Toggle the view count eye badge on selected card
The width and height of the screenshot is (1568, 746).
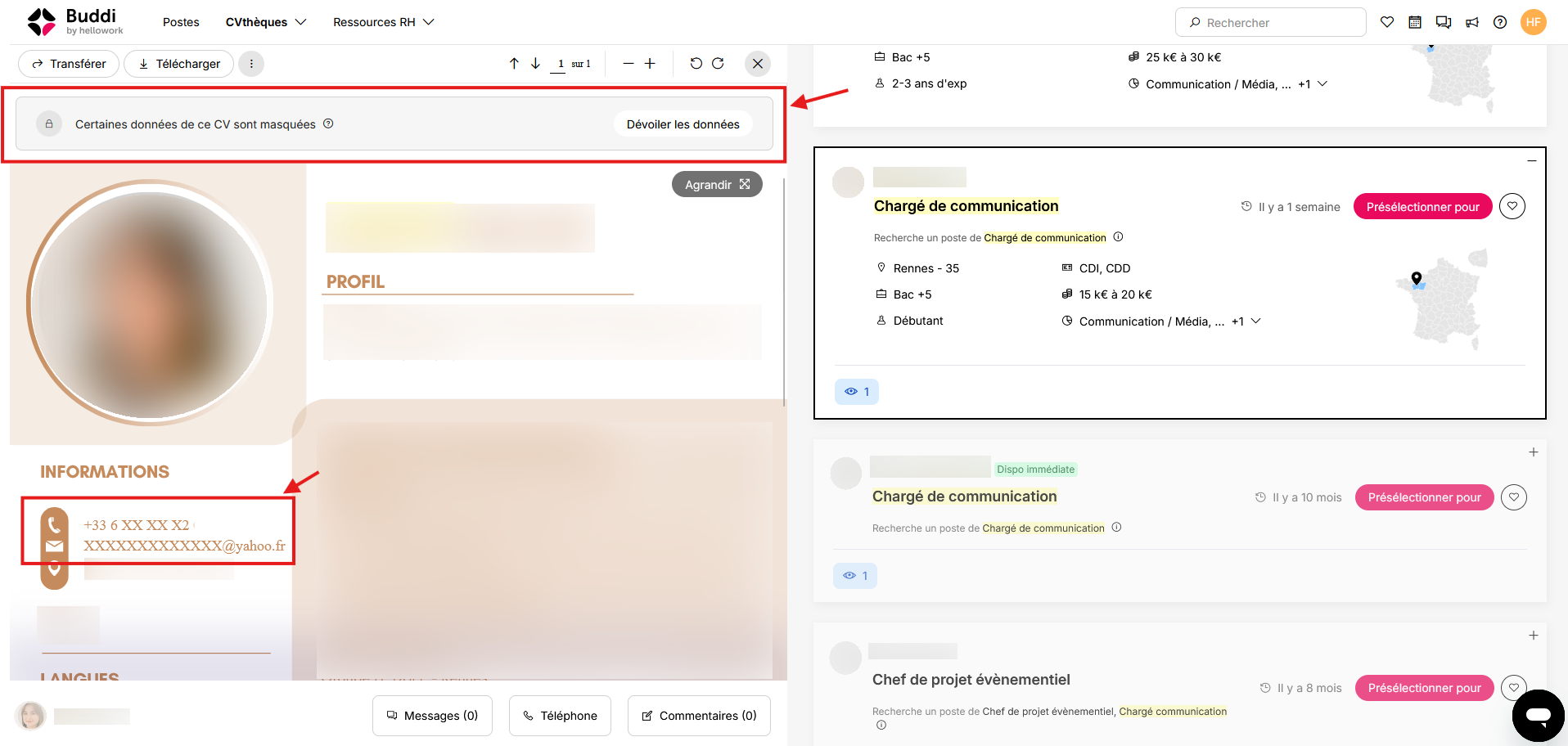pyautogui.click(x=857, y=392)
